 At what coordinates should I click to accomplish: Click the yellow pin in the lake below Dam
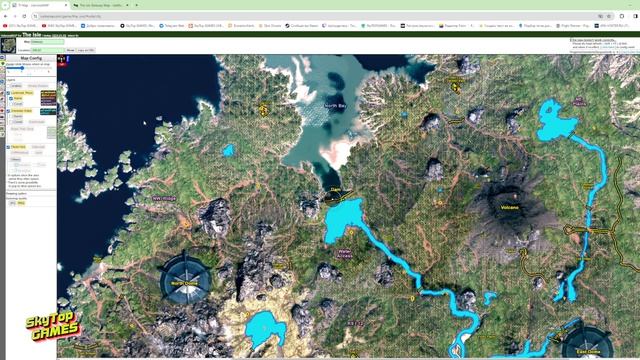[x=351, y=232]
